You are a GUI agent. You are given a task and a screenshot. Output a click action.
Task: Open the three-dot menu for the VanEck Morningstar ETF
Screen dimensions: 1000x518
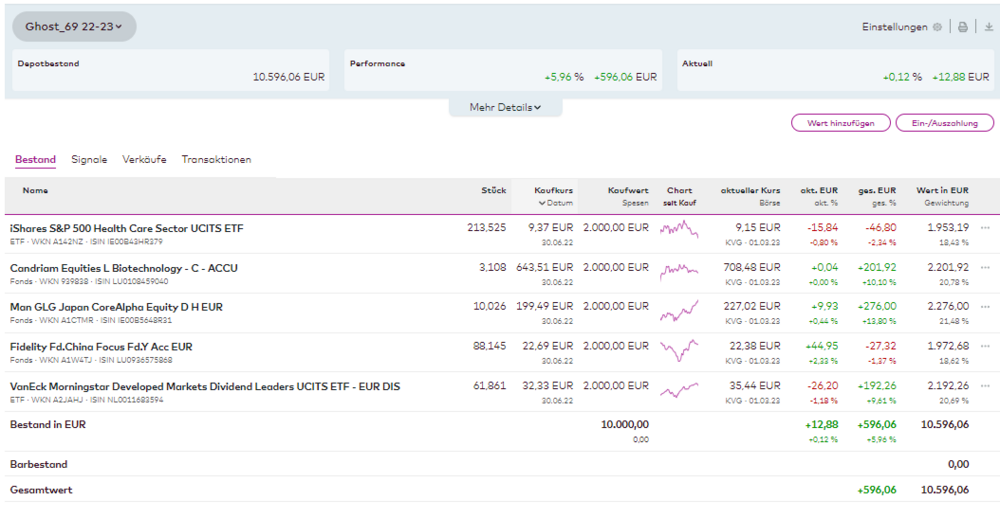(985, 387)
